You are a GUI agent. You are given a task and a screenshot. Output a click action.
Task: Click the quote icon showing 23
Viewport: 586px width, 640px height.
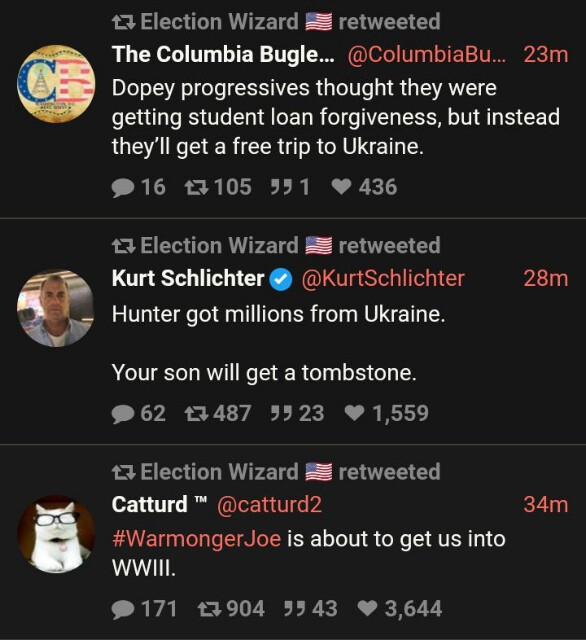point(282,413)
